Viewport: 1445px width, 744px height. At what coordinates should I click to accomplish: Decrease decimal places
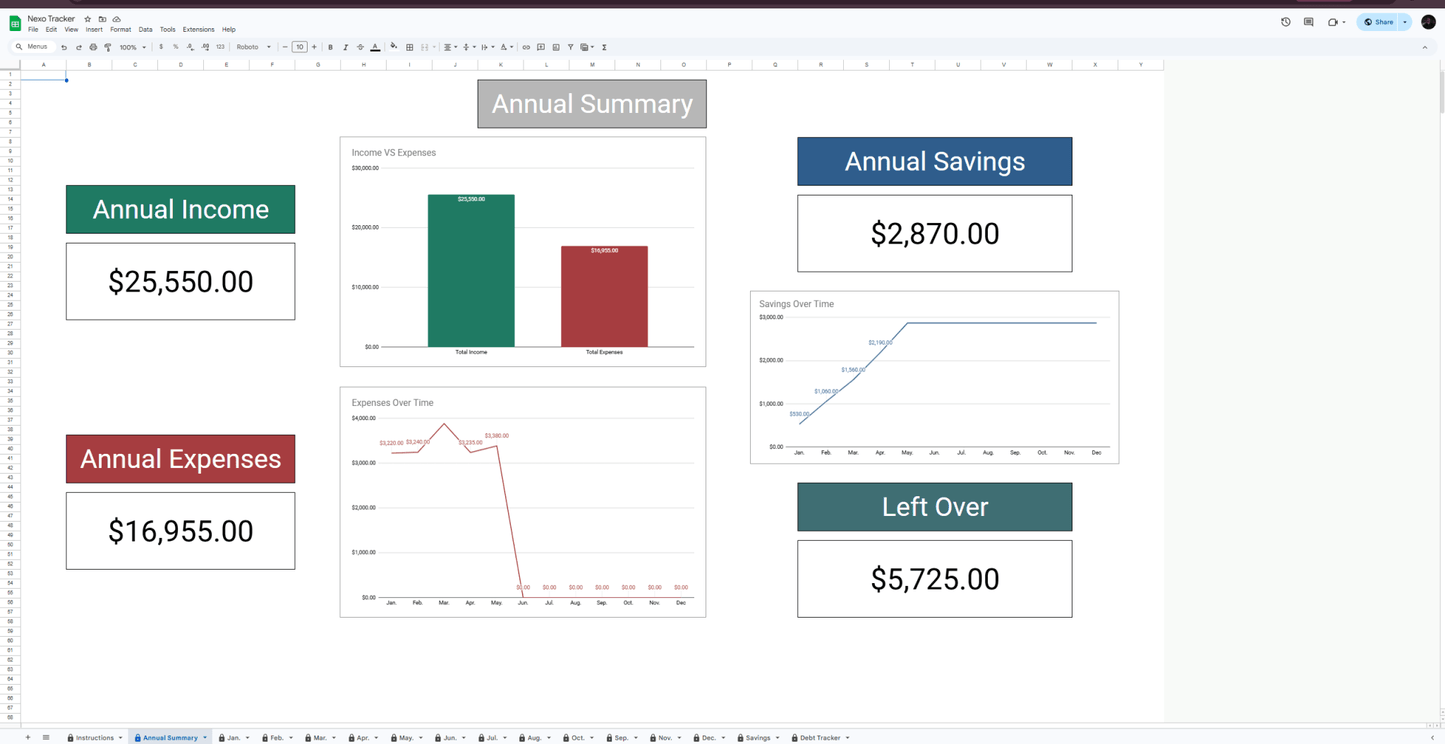pyautogui.click(x=190, y=47)
